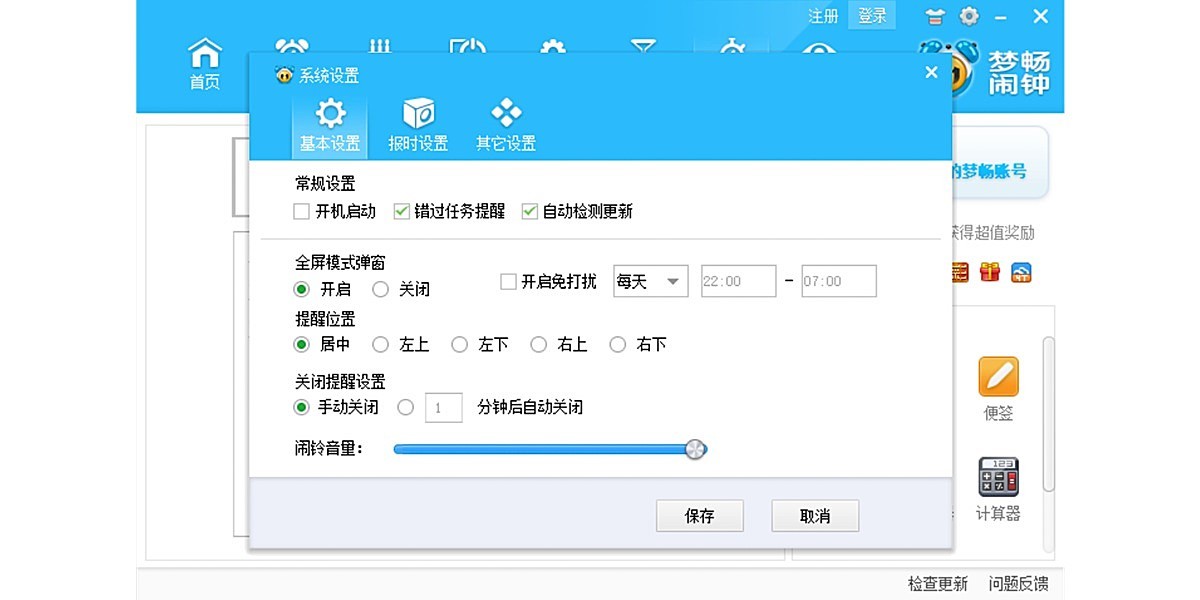Adjust the 闹铃音量 volume slider
The height and width of the screenshot is (600, 1200).
pos(694,449)
